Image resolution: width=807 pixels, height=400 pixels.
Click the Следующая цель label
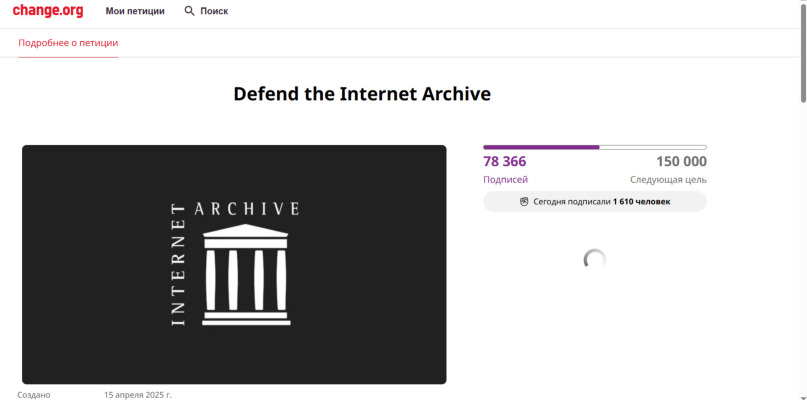pyautogui.click(x=668, y=180)
